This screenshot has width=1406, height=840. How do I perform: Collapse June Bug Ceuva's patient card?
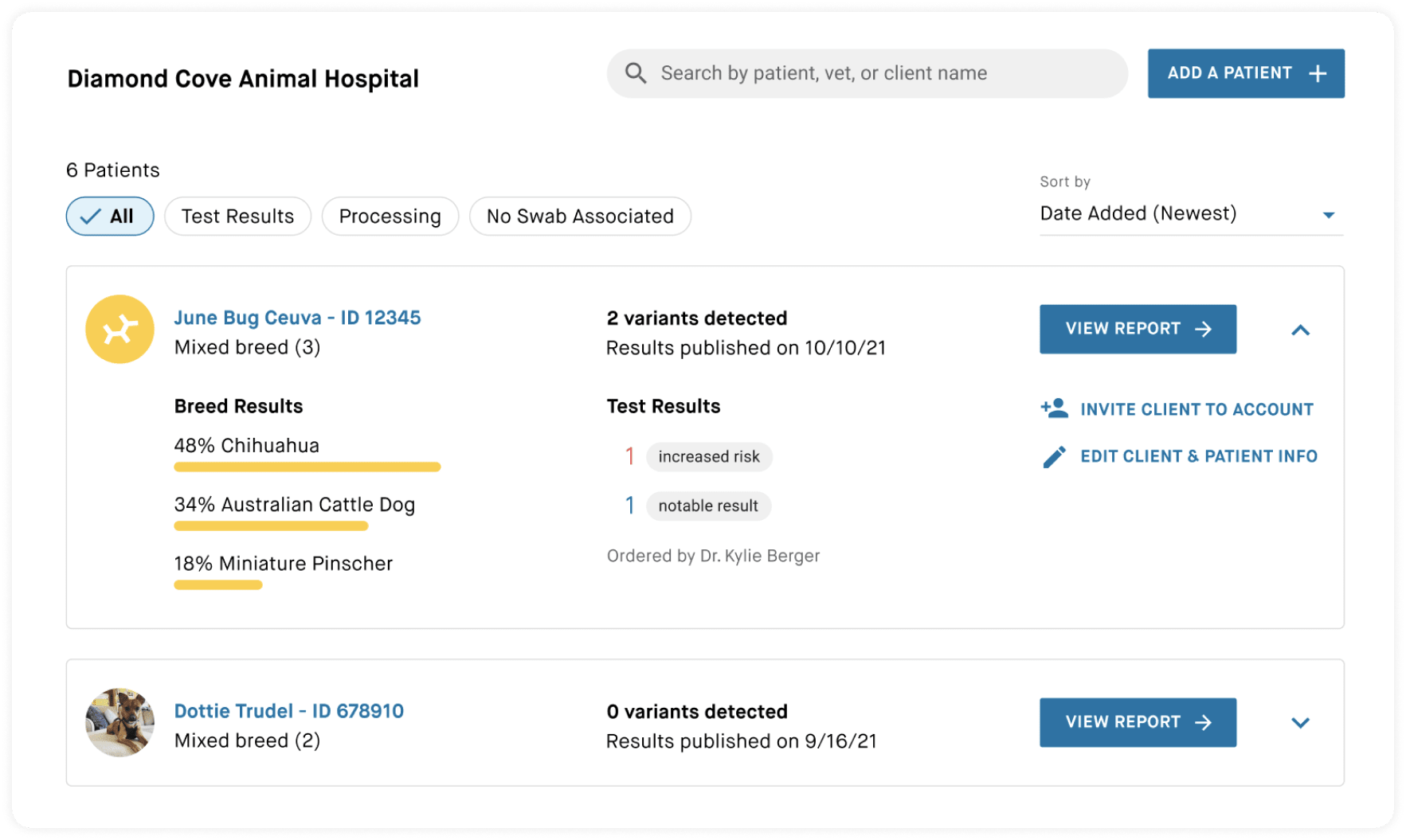coord(1300,330)
